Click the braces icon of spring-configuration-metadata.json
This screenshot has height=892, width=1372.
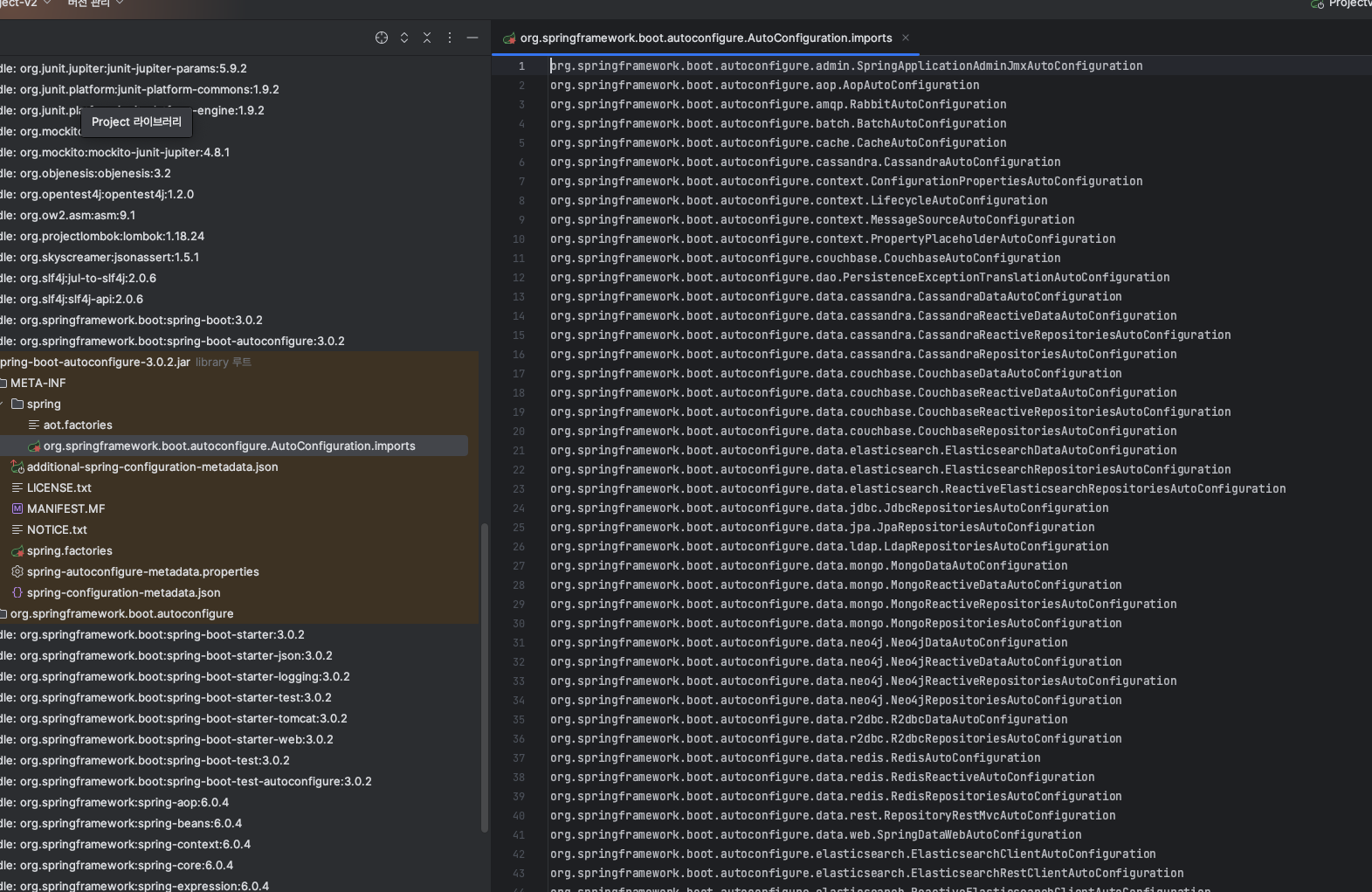point(17,592)
